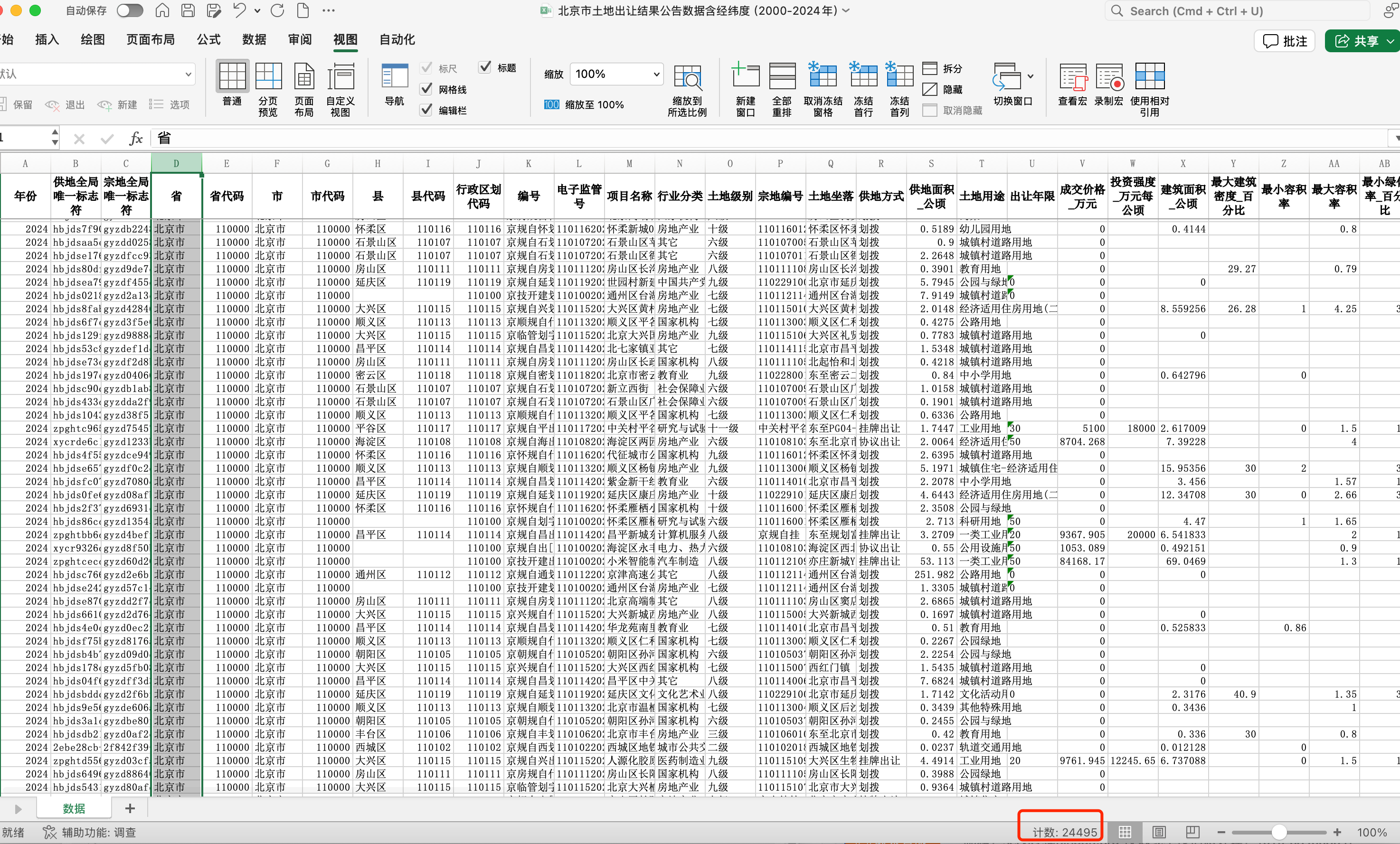1400x844 pixels.
Task: Open the Formulas (公式) ribbon tab
Action: click(x=208, y=40)
